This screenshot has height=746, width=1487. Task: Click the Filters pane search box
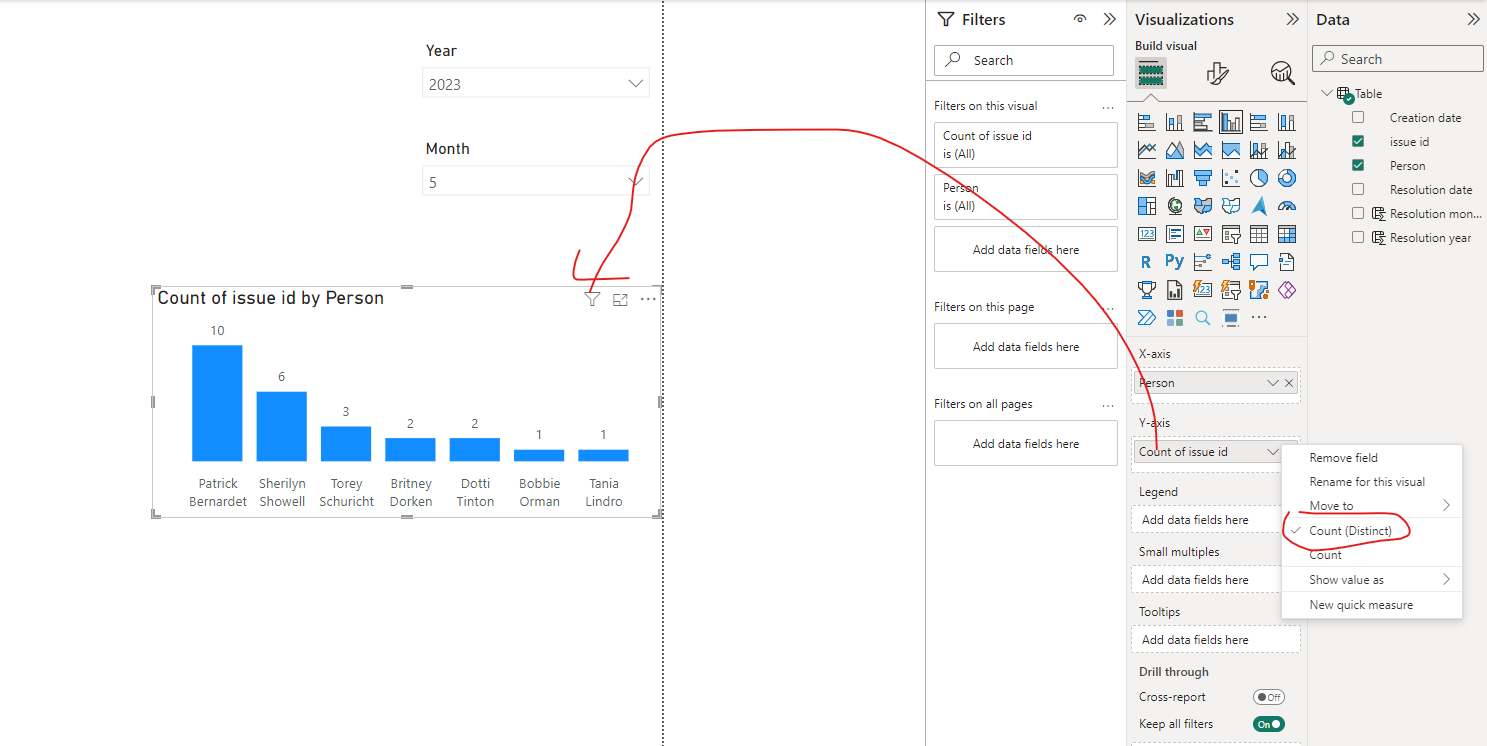1024,60
